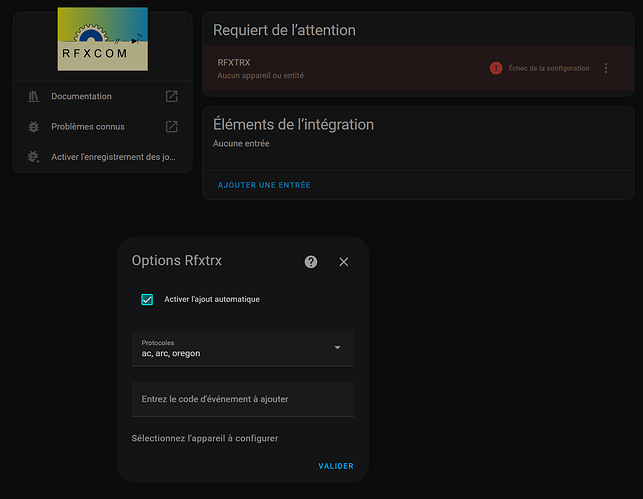Close the Options Rfxtrx dialog
This screenshot has width=643, height=499.
tap(344, 262)
